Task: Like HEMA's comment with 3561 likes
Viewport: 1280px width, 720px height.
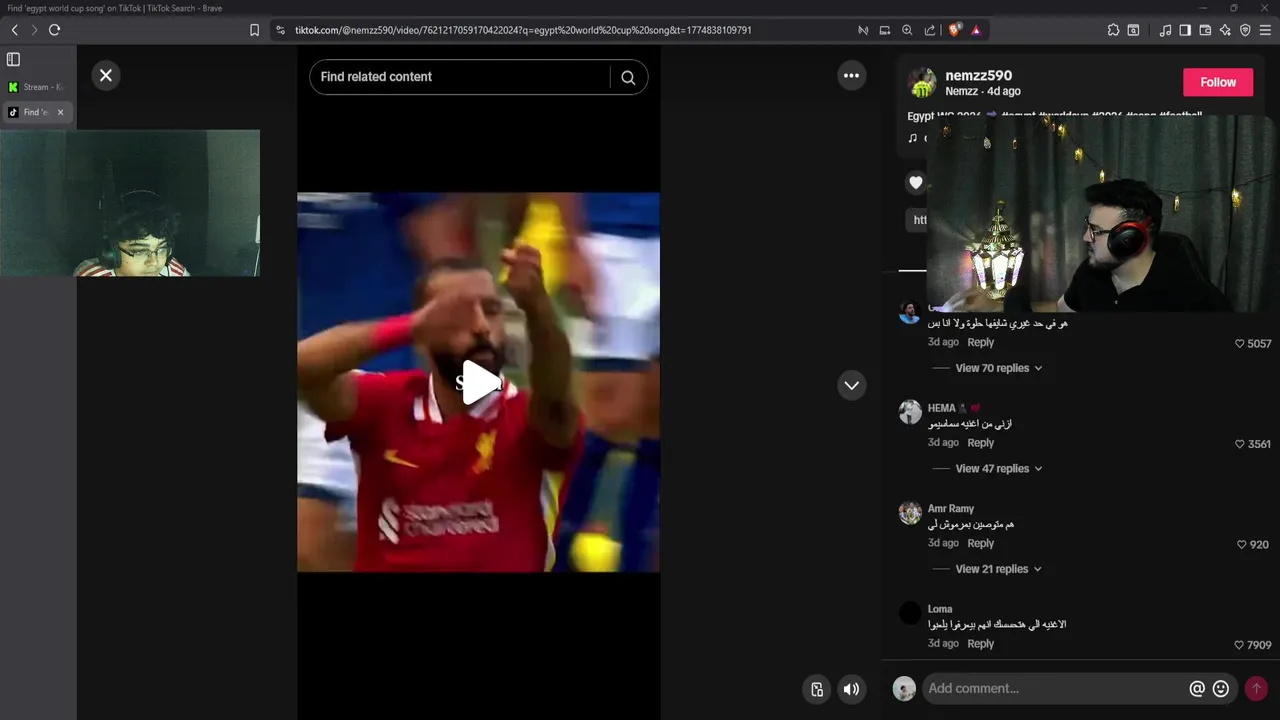Action: (x=1240, y=444)
